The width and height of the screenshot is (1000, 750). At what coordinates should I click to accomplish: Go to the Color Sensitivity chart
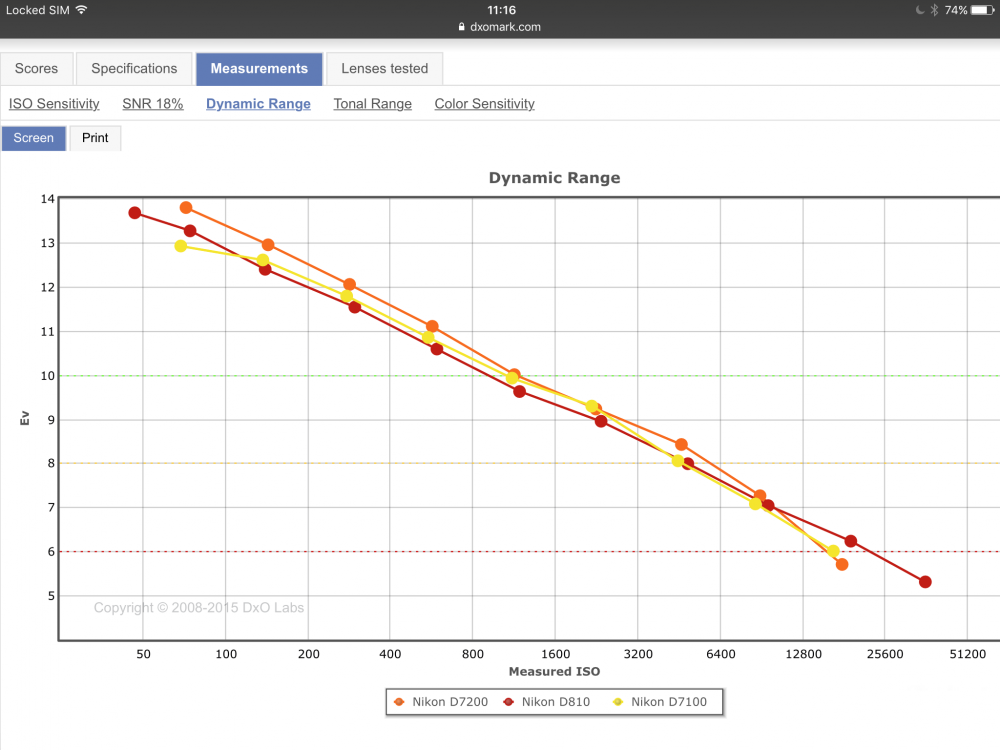[x=485, y=103]
